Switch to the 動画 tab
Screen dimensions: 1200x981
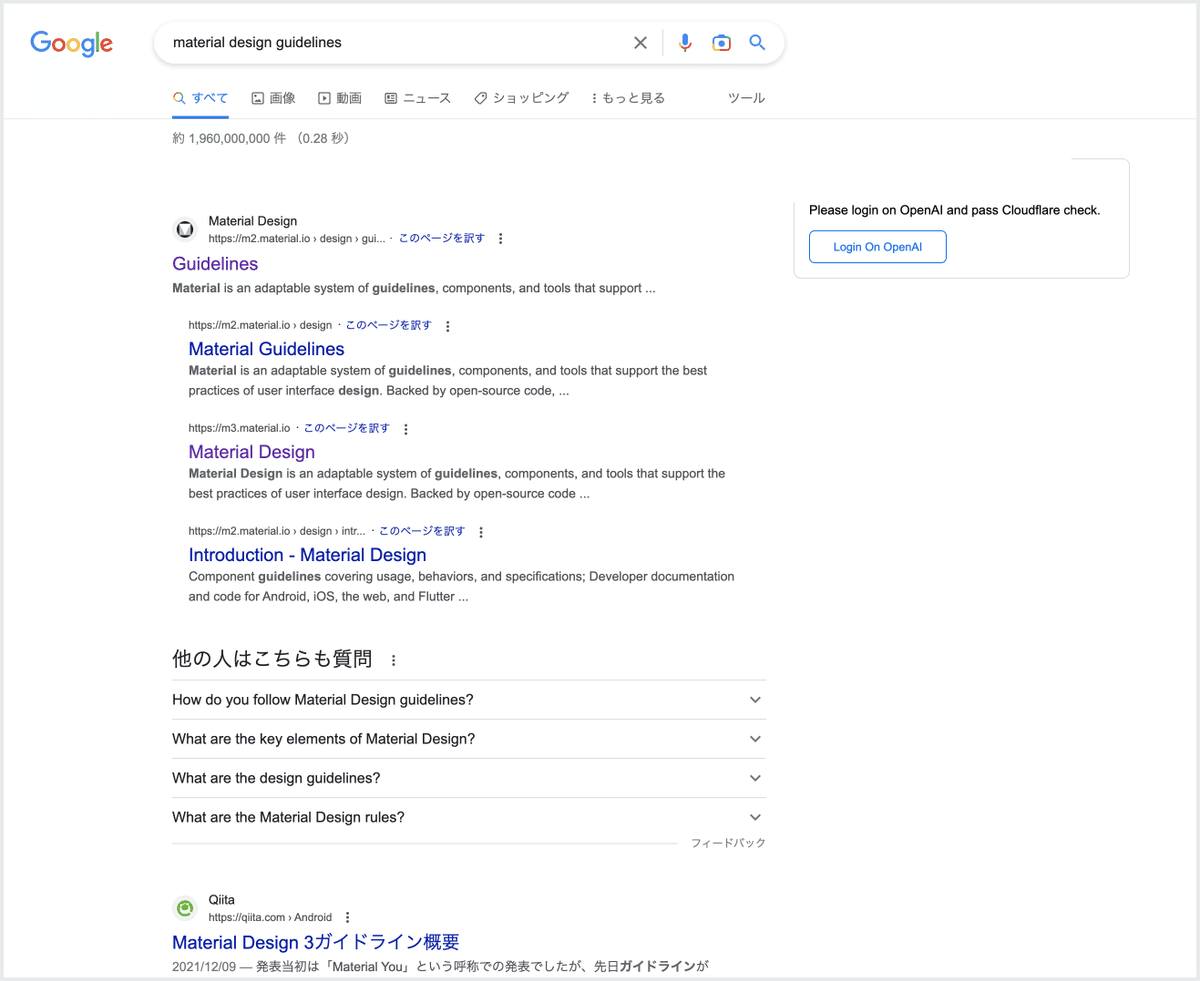click(x=340, y=98)
